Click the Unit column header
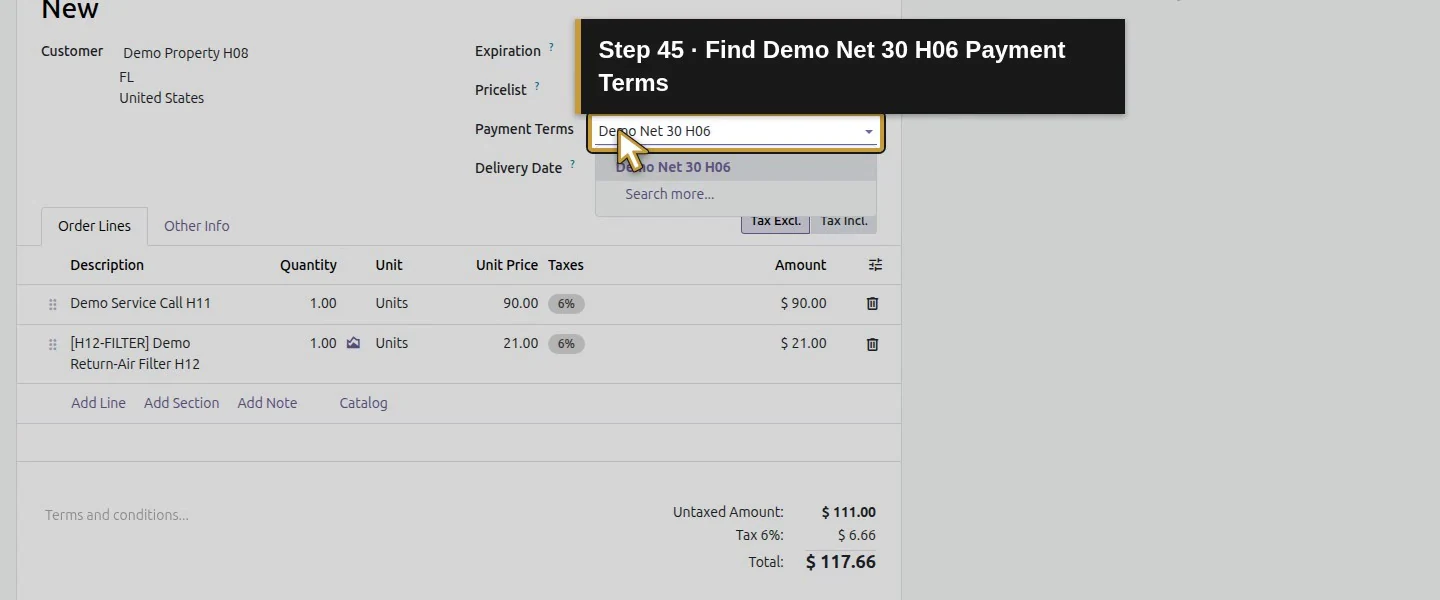 click(x=389, y=265)
